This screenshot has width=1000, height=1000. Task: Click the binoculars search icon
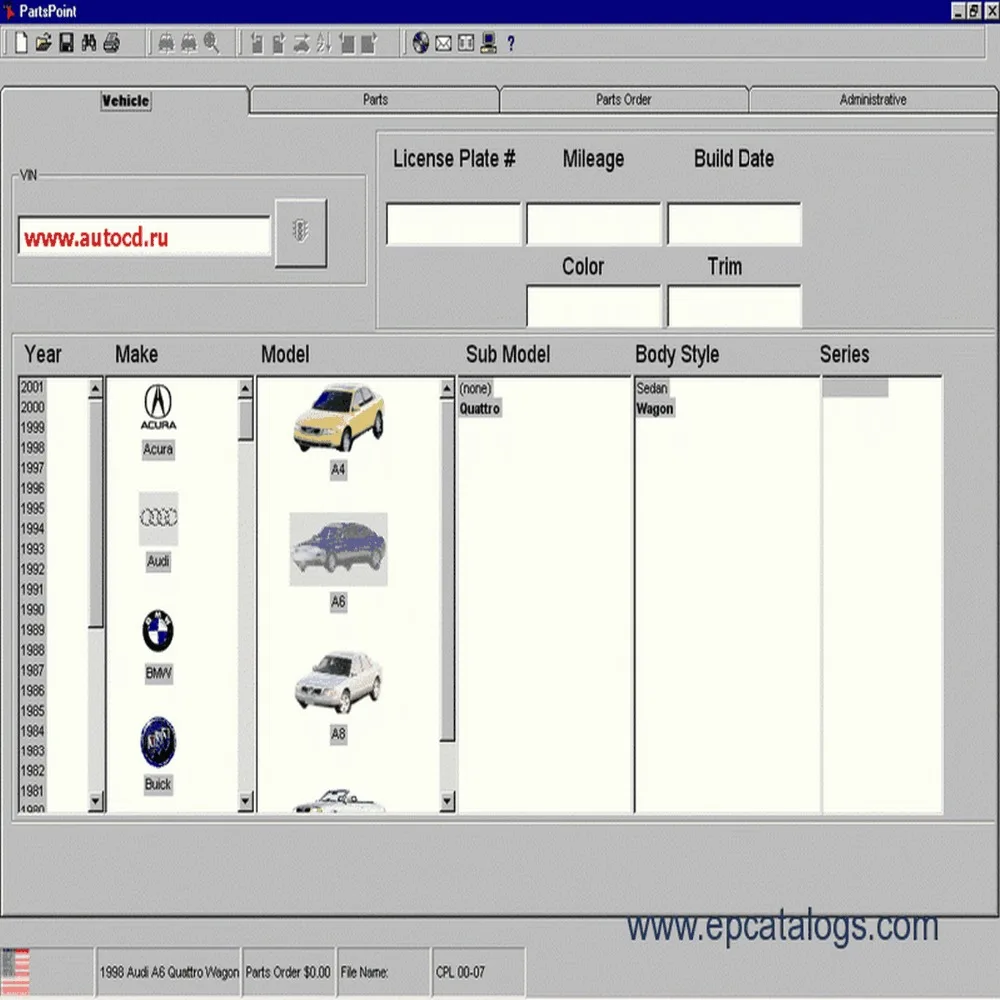(89, 43)
